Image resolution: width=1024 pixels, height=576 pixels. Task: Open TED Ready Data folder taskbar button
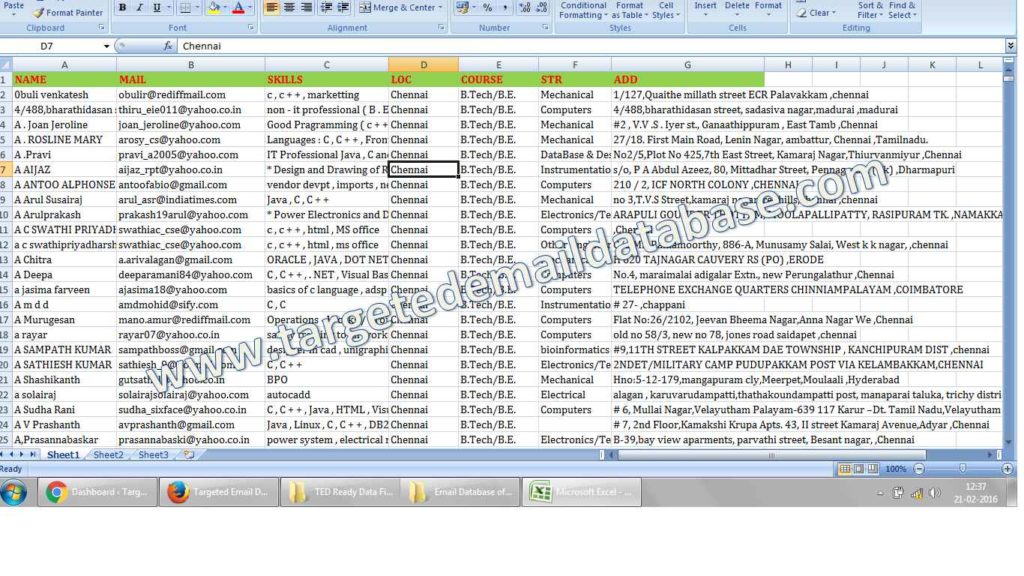click(x=340, y=492)
